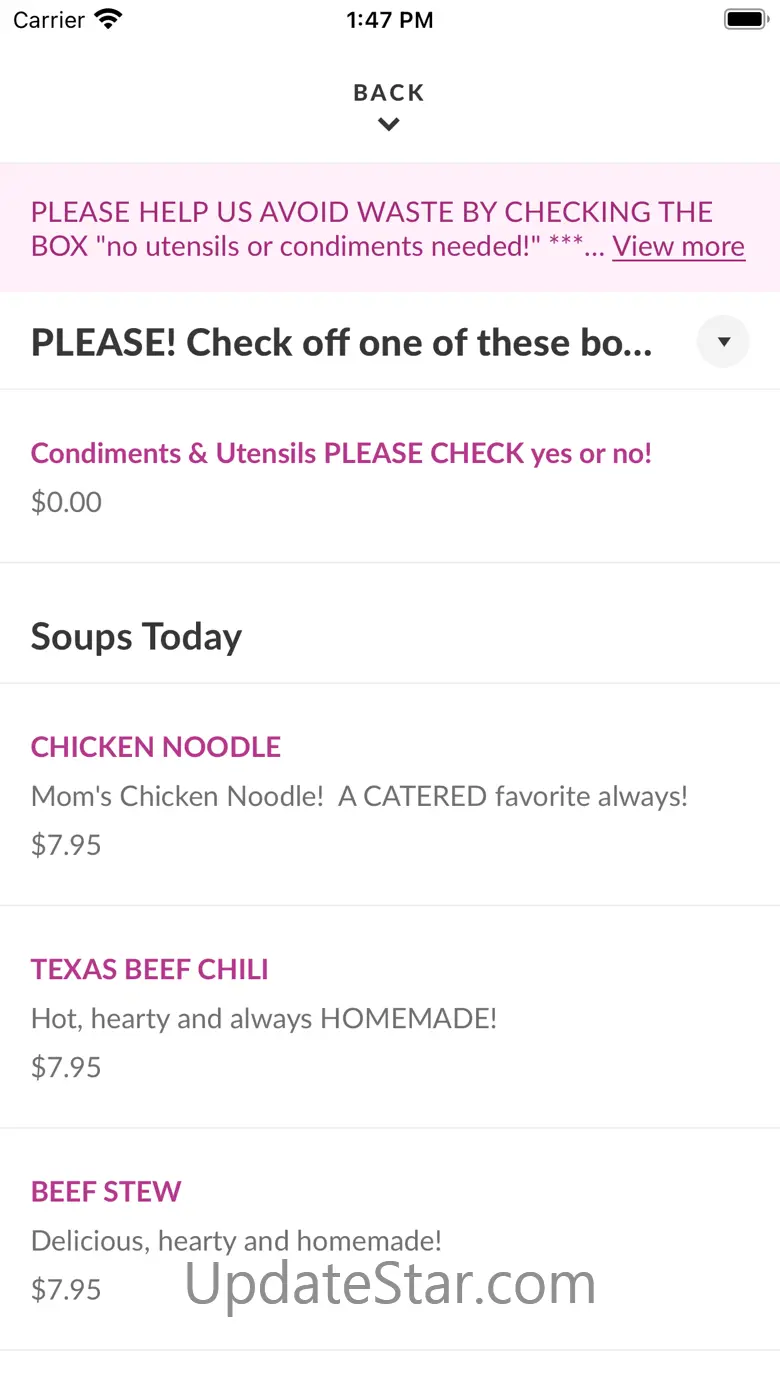Select the Soups Today section heading
Image resolution: width=780 pixels, height=1387 pixels.
(136, 637)
